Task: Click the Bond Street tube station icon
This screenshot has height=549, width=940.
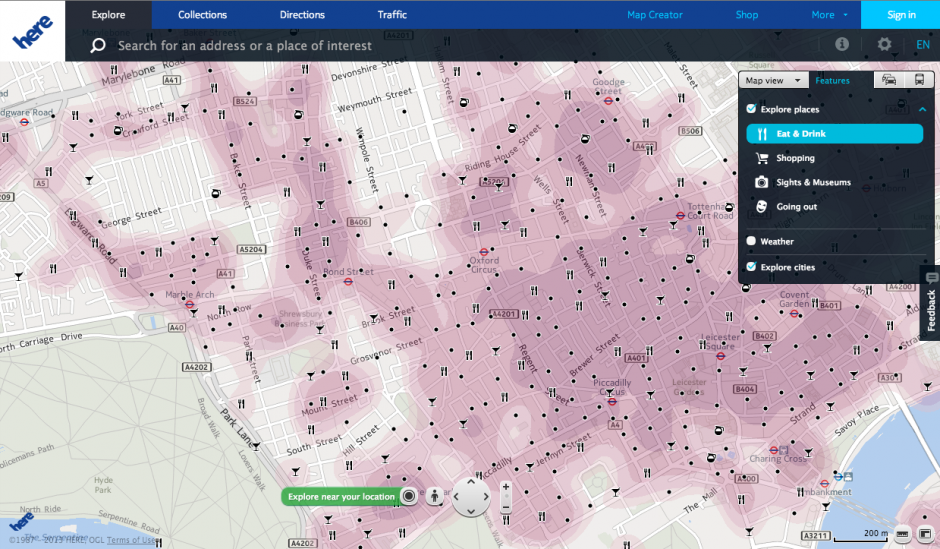Action: (348, 282)
